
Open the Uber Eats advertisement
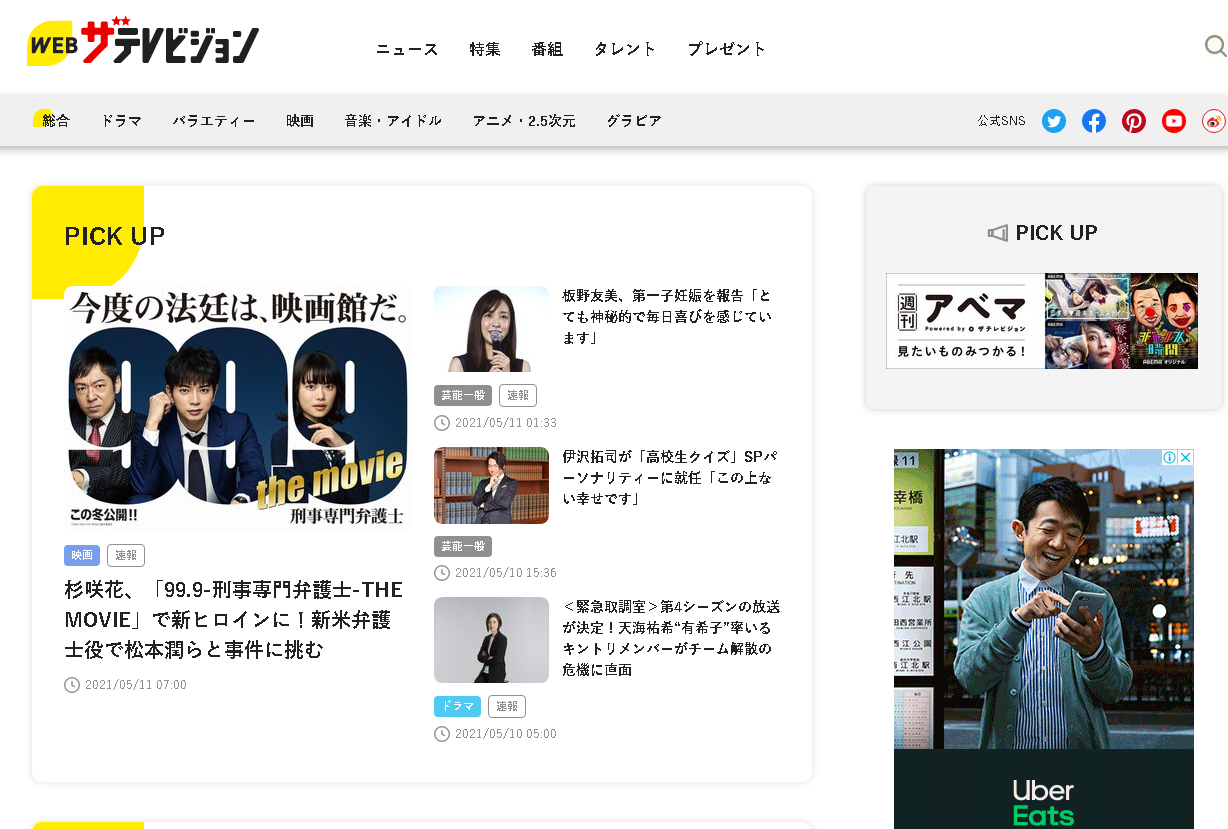(x=1044, y=639)
